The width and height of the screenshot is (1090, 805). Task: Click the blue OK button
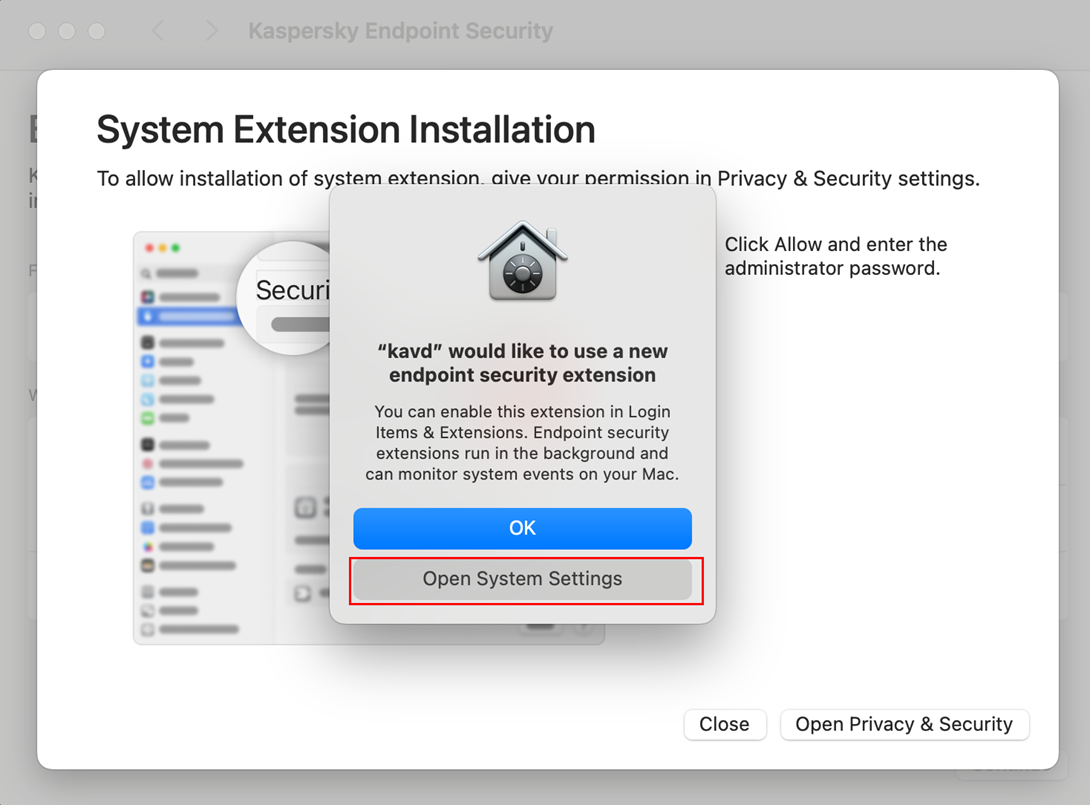point(522,528)
